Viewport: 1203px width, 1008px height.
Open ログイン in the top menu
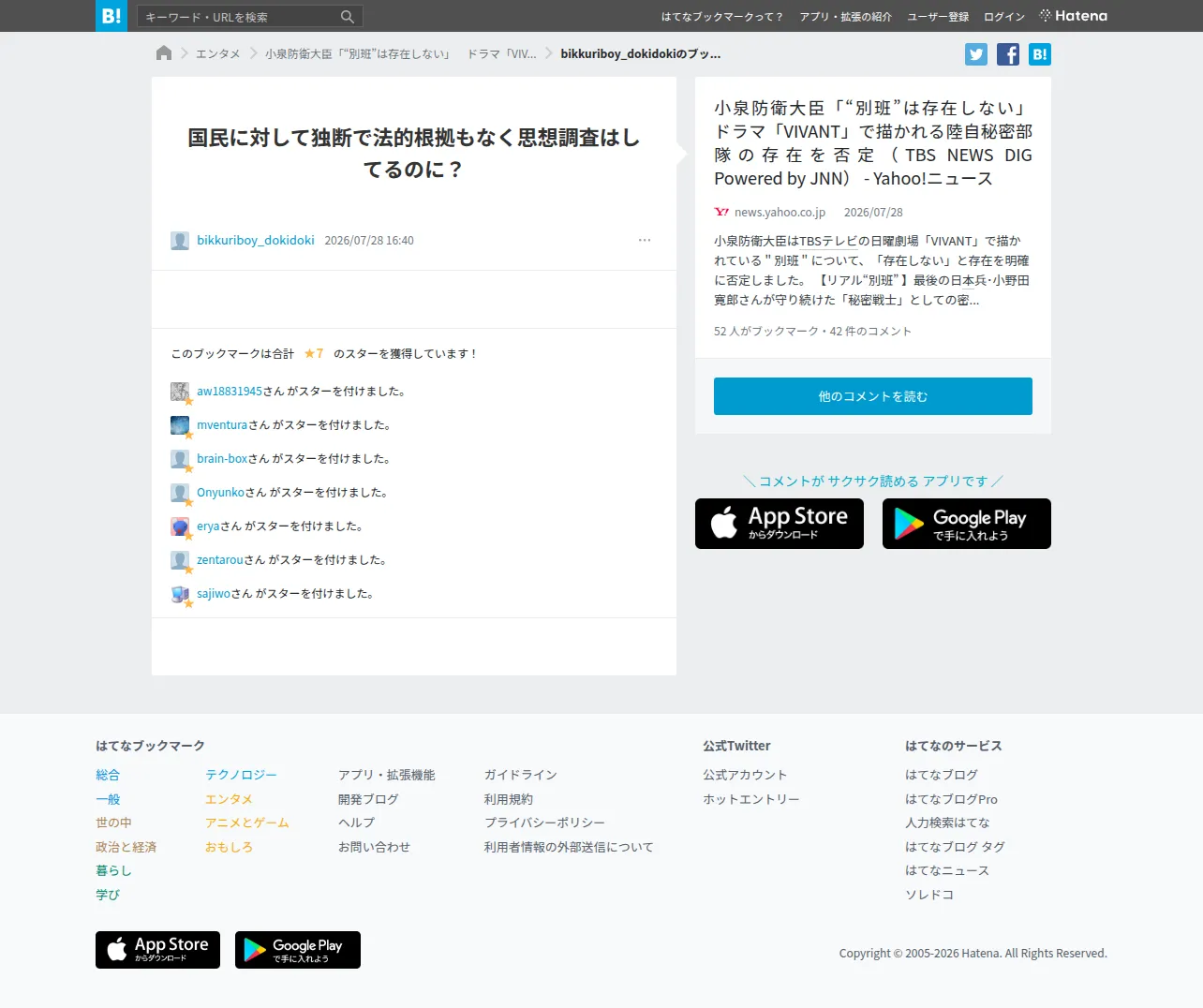point(1004,17)
